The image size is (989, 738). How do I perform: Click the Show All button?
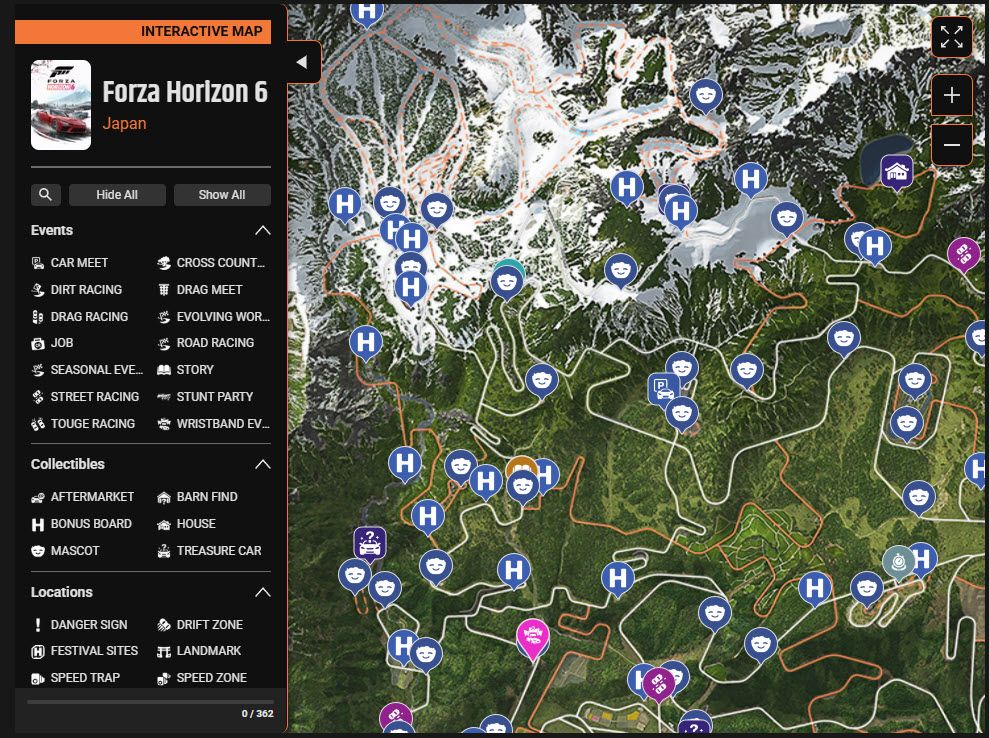pos(222,195)
